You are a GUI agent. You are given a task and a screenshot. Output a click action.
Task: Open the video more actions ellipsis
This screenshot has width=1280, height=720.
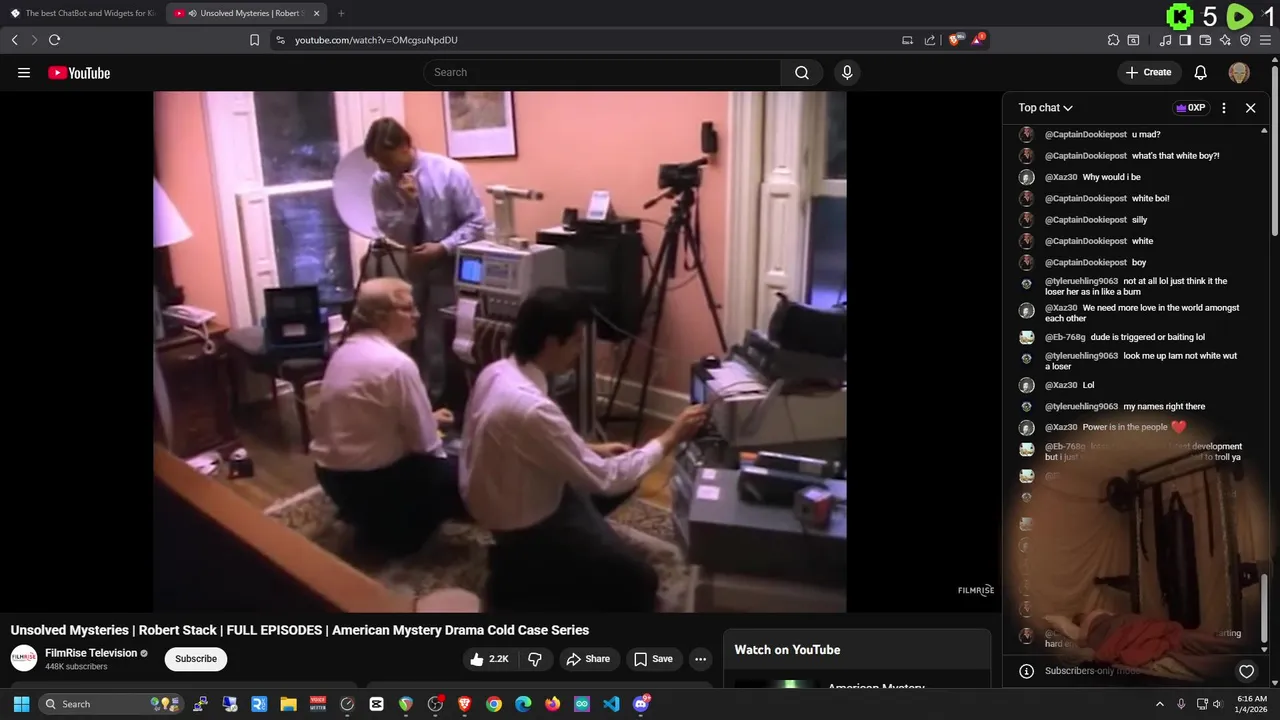coord(700,659)
